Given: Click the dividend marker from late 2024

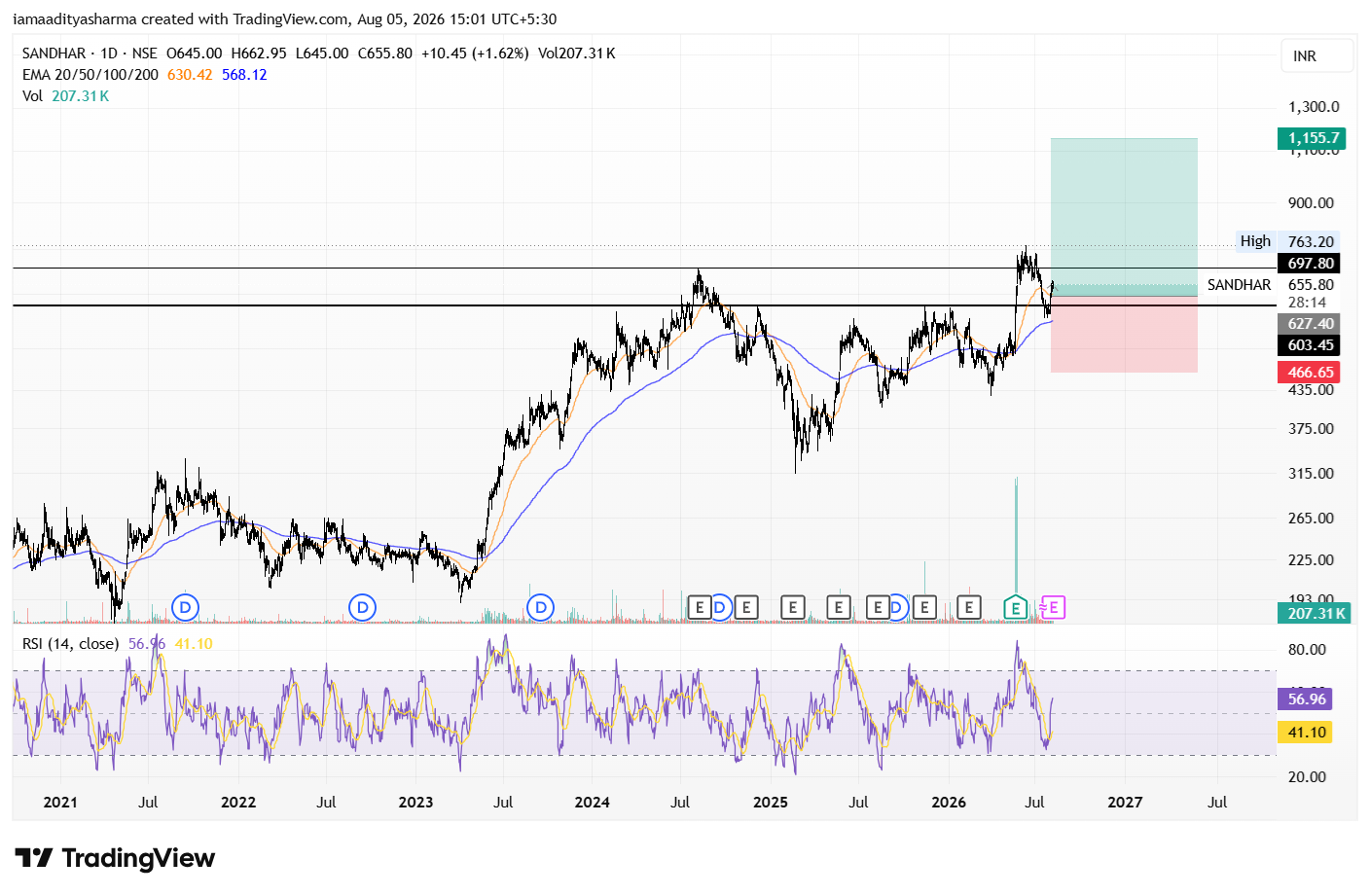Looking at the screenshot, I should pos(720,608).
